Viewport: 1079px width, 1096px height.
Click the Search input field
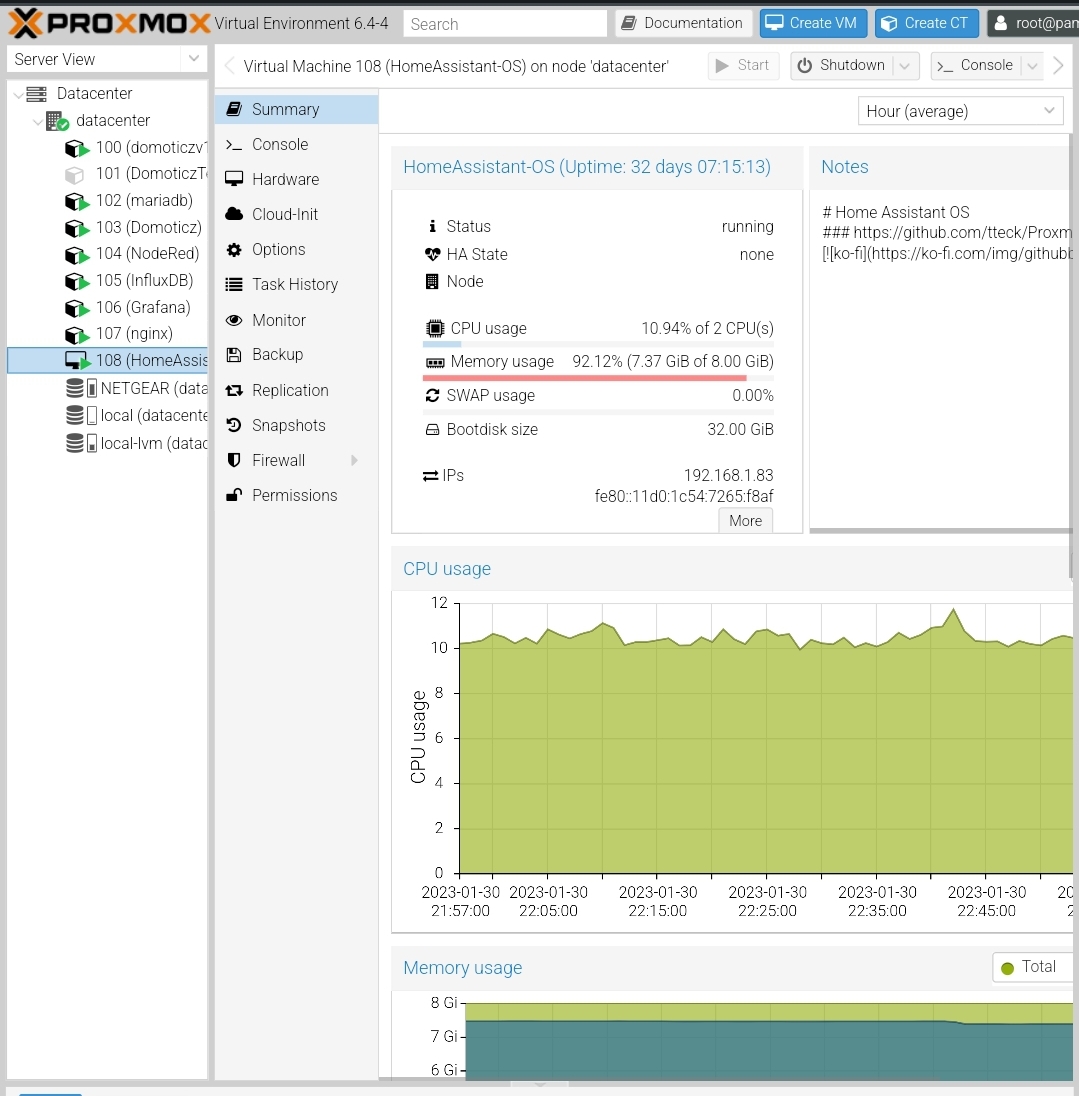505,24
